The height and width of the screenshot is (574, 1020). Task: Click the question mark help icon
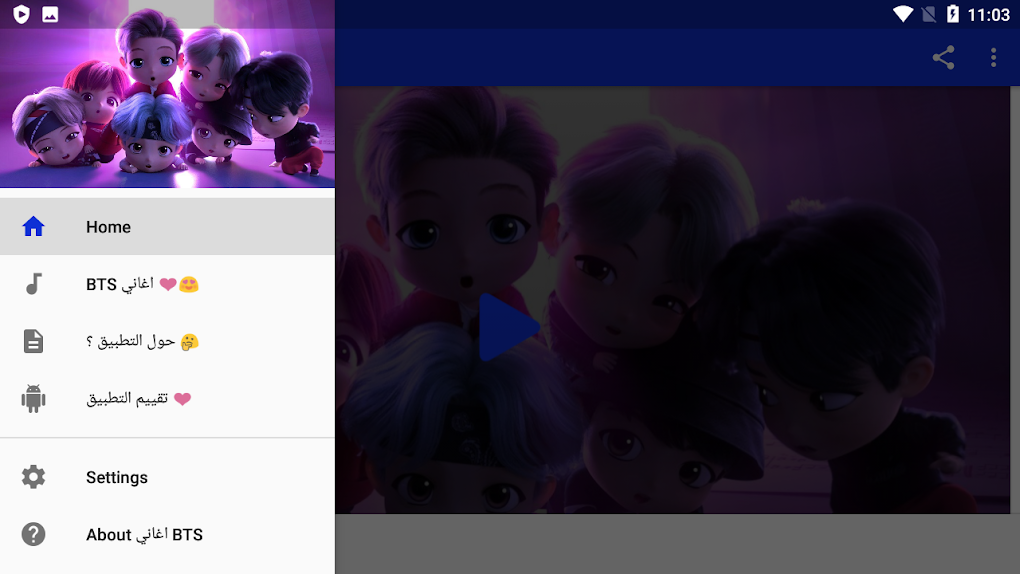(33, 534)
